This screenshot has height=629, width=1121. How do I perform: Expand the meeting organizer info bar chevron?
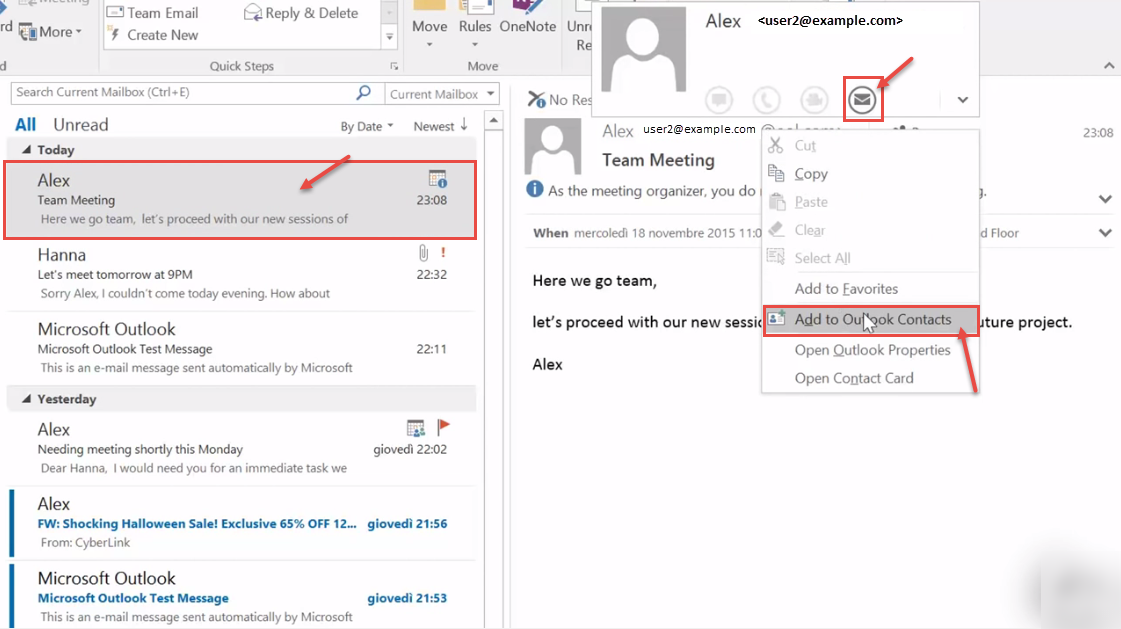[1105, 199]
